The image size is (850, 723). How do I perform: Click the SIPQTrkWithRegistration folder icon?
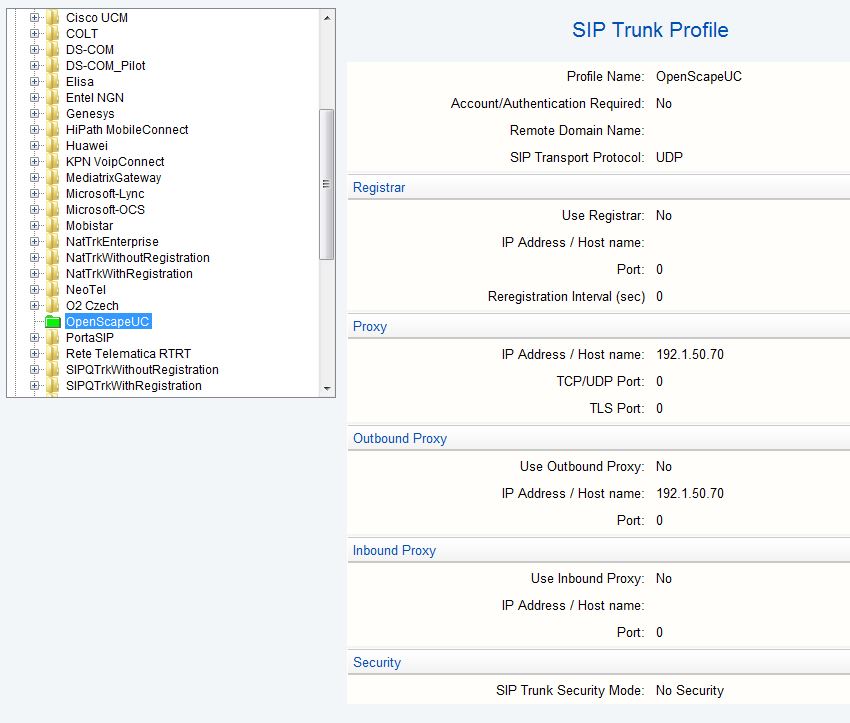[53, 386]
